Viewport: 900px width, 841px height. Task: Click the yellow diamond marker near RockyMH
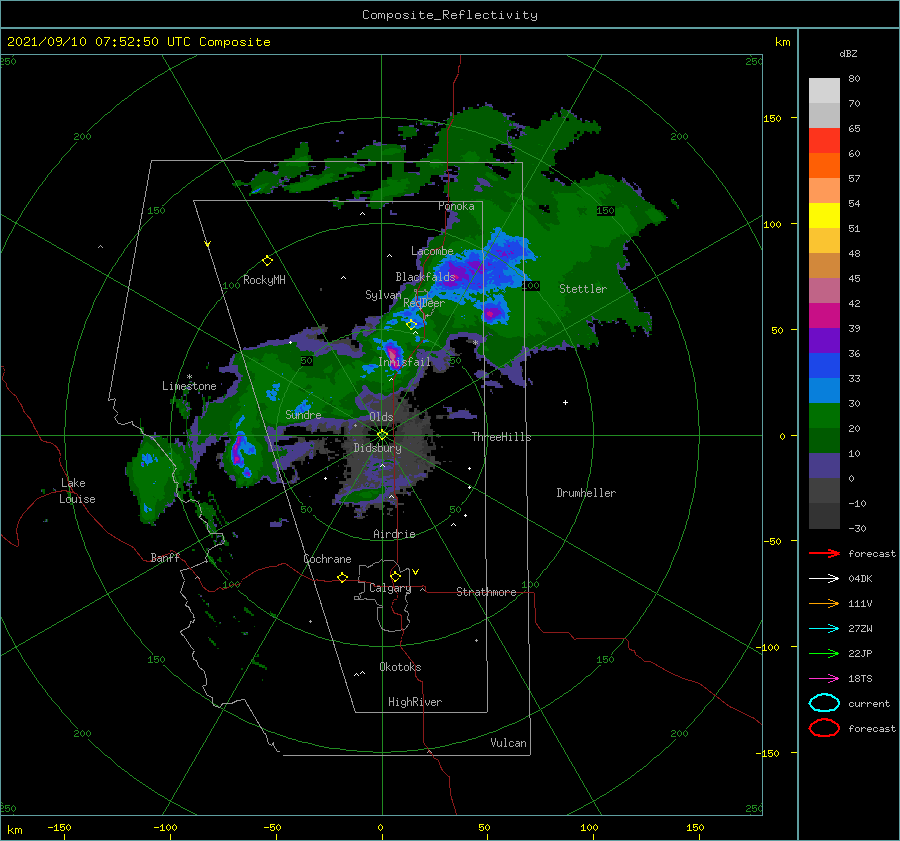pos(267,261)
